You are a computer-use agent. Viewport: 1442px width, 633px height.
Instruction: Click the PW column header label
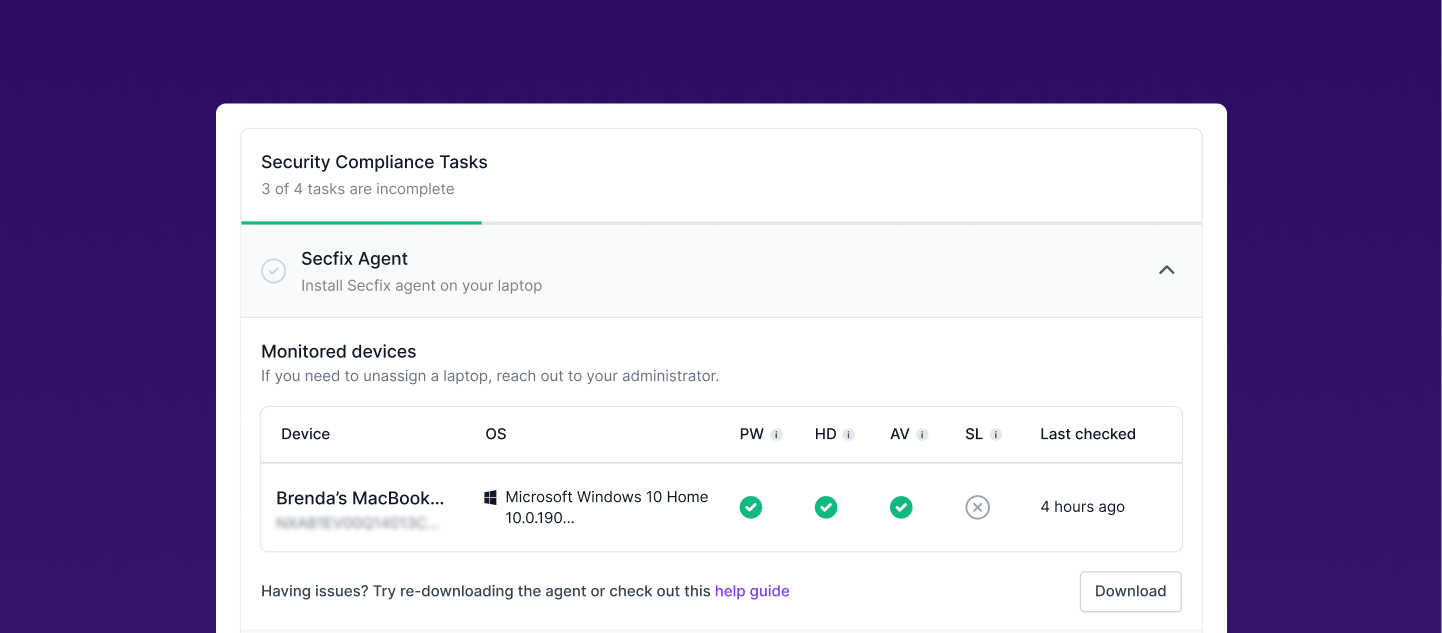(x=752, y=434)
